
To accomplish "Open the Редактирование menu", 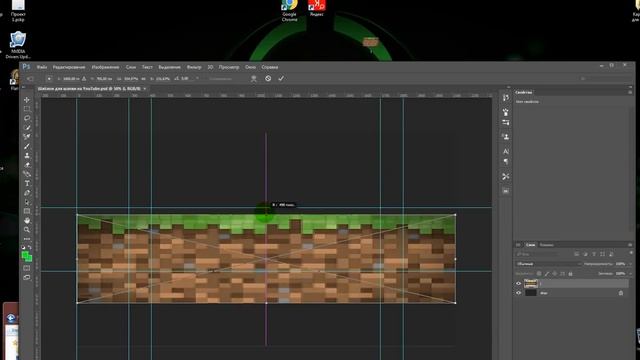I will 69,67.
